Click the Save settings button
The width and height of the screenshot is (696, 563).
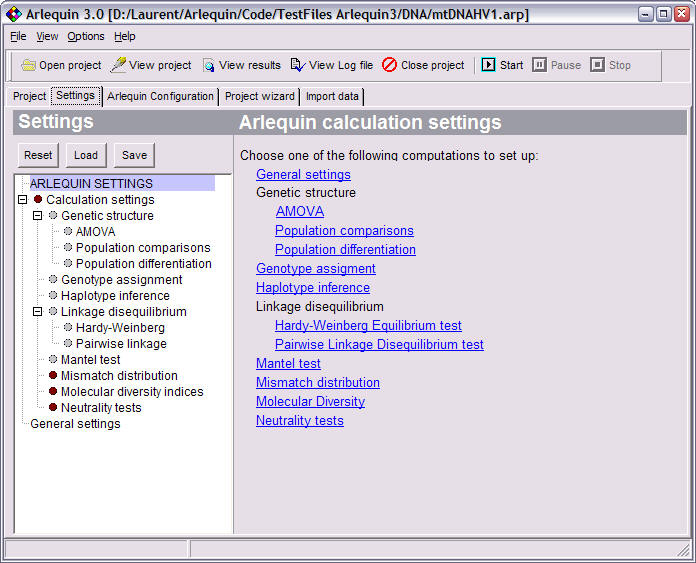tap(134, 155)
